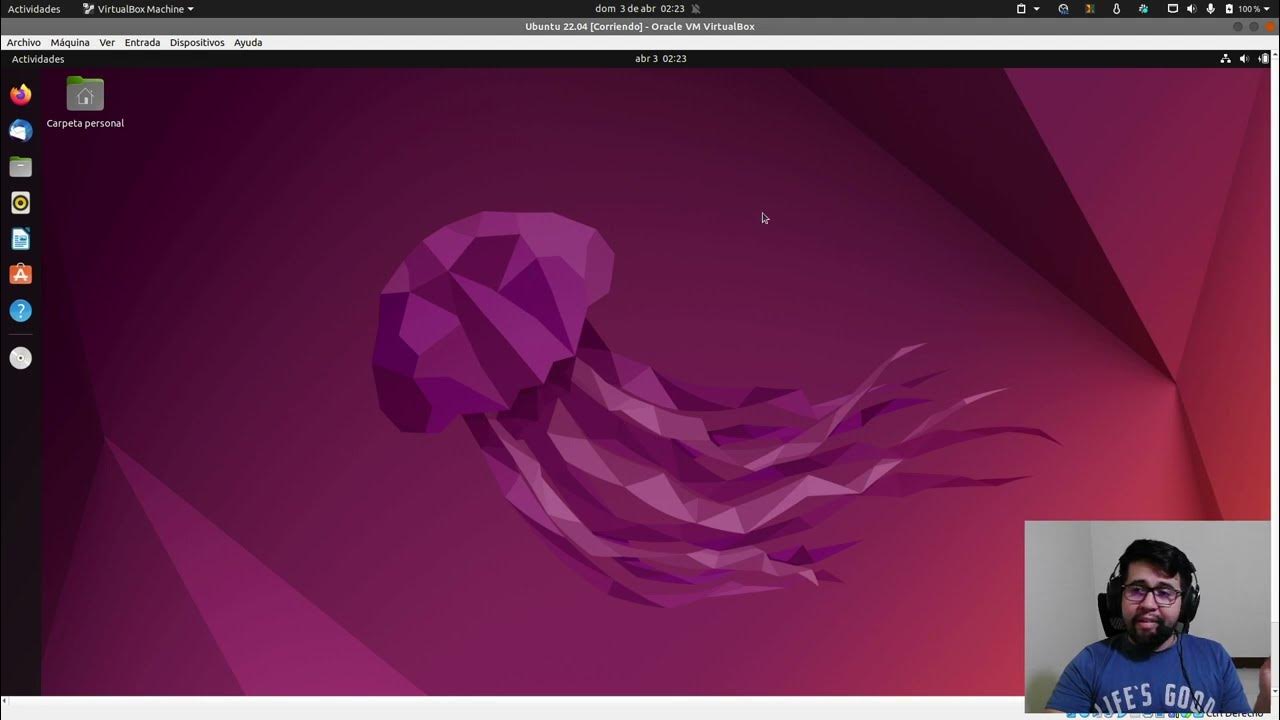Click guest Ubuntu Actividades button

pyautogui.click(x=38, y=59)
